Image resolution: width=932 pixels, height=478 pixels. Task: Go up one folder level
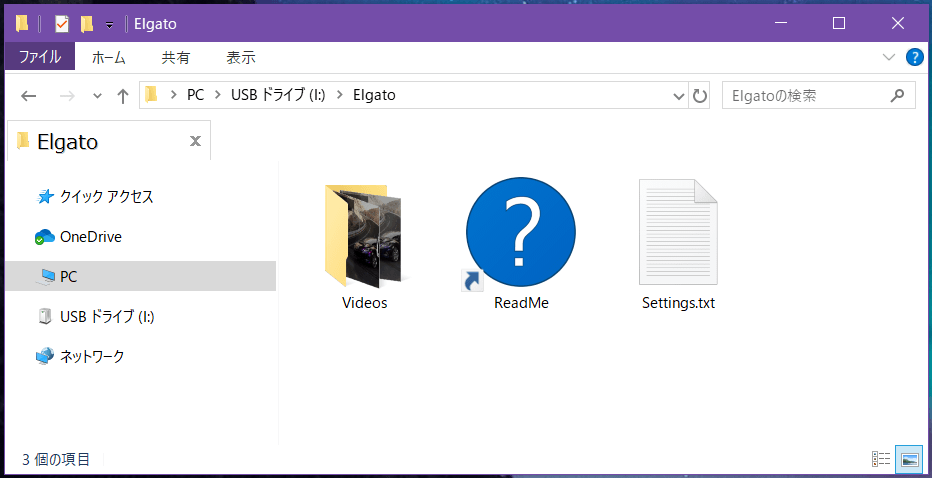pyautogui.click(x=122, y=96)
